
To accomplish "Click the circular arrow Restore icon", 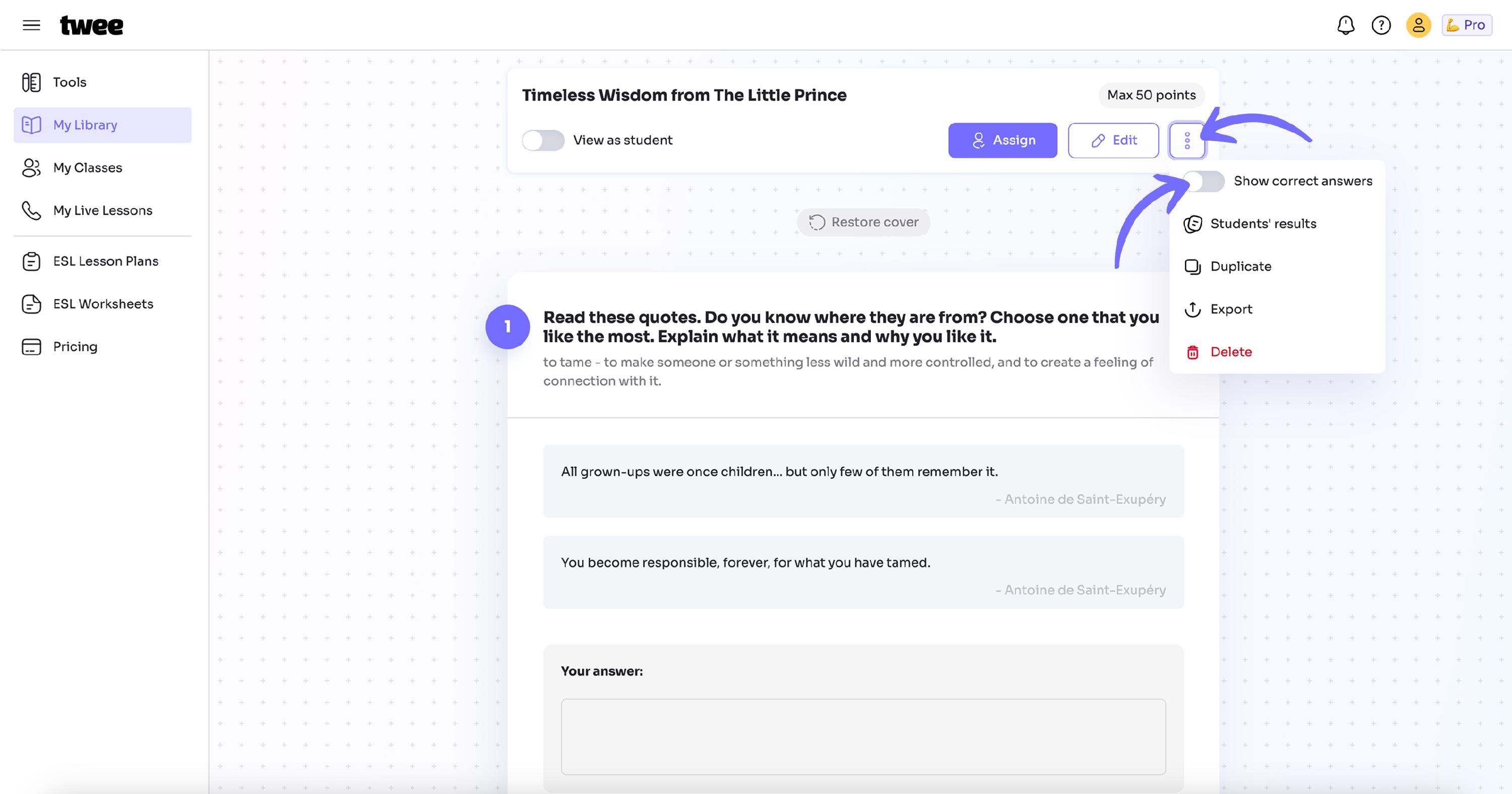I will click(x=817, y=223).
